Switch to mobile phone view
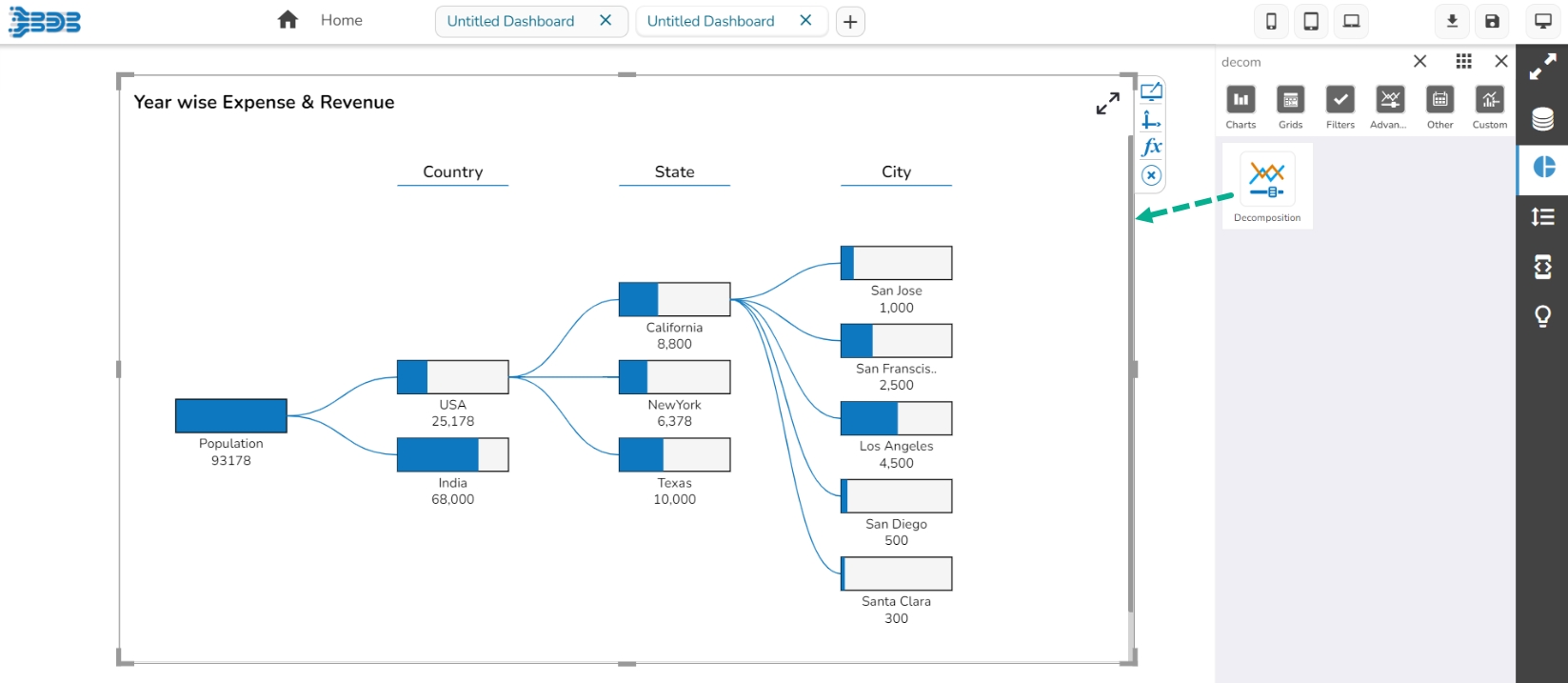Image resolution: width=1568 pixels, height=683 pixels. pos(1271,21)
